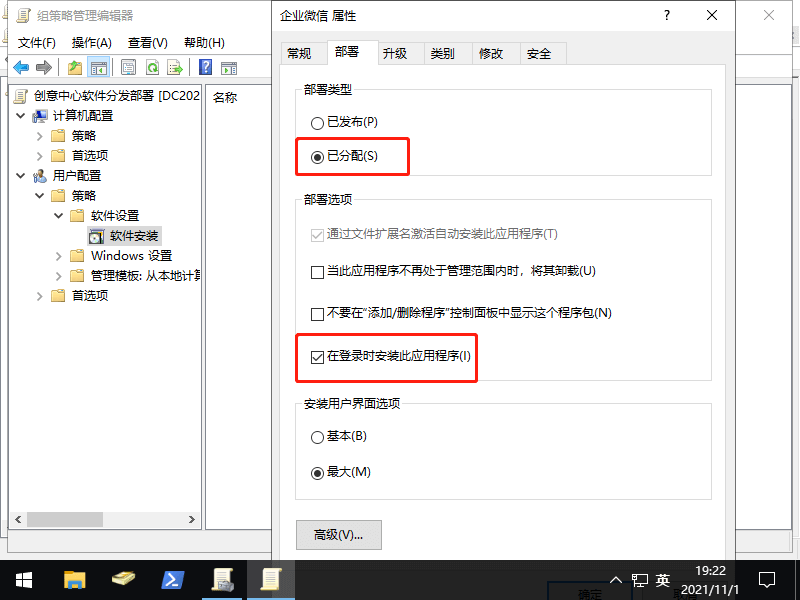Click the Up one level folder icon
The width and height of the screenshot is (800, 600).
point(75,67)
